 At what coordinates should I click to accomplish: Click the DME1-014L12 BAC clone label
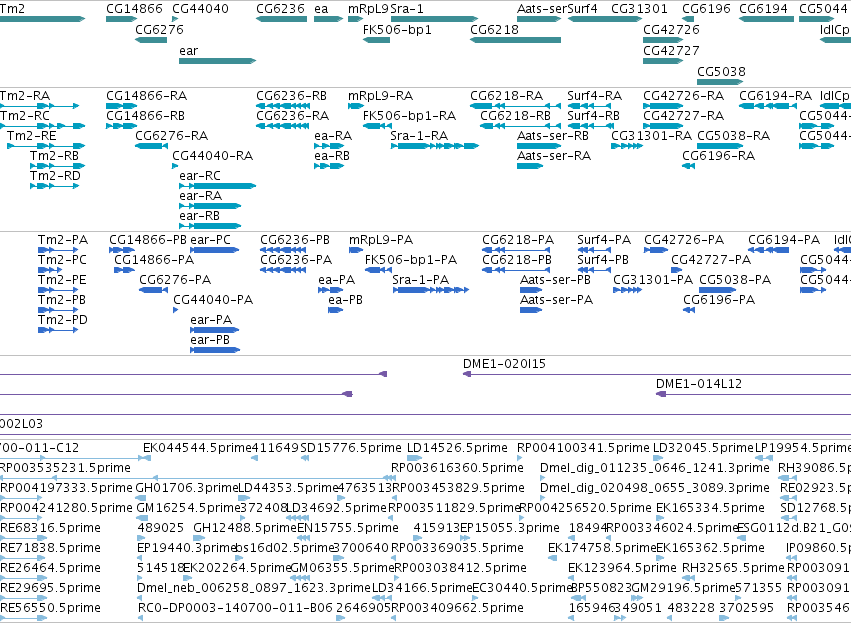[x=698, y=384]
